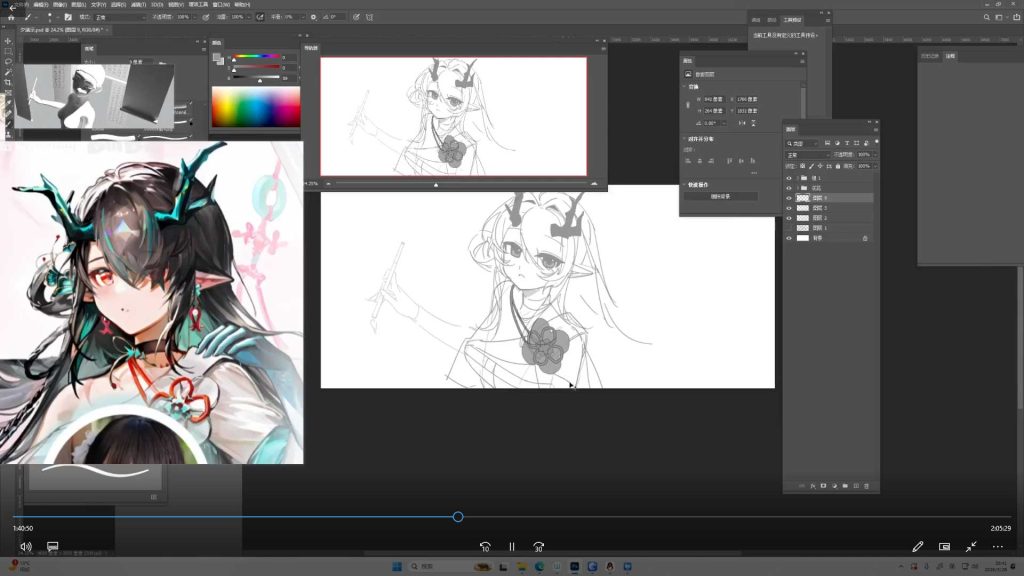Select the Crop tool

8,82
